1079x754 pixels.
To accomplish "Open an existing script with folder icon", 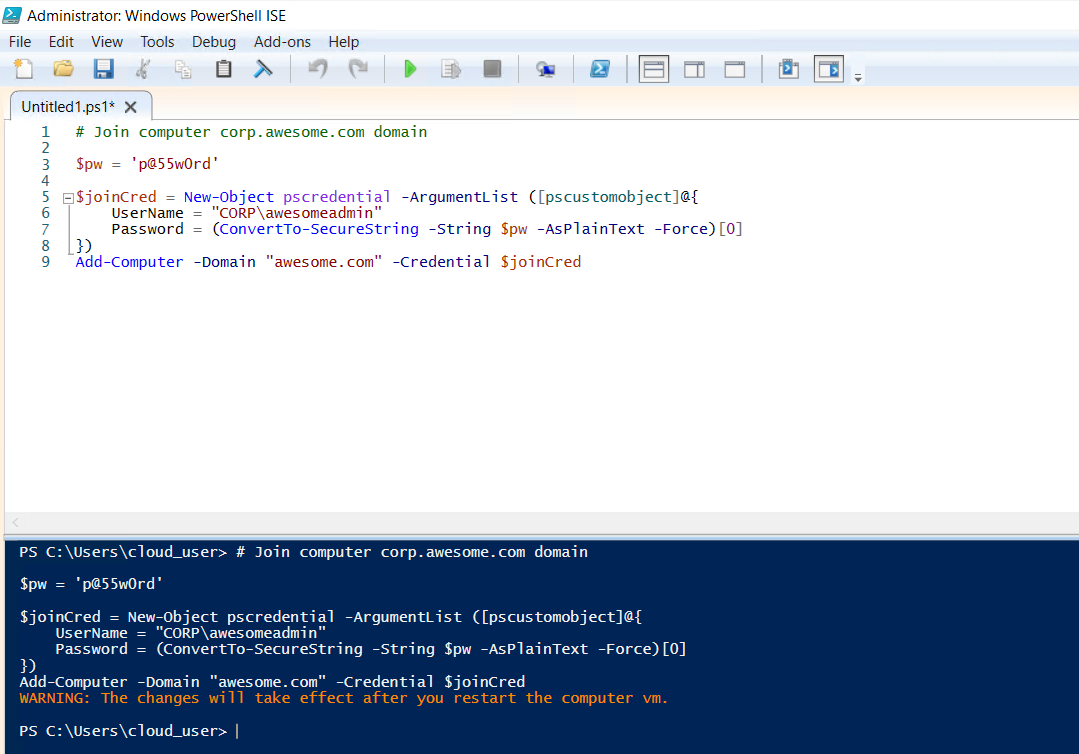I will pos(63,69).
